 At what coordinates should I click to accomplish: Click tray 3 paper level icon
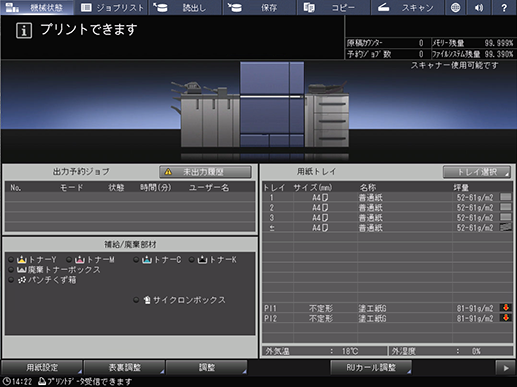click(x=506, y=217)
